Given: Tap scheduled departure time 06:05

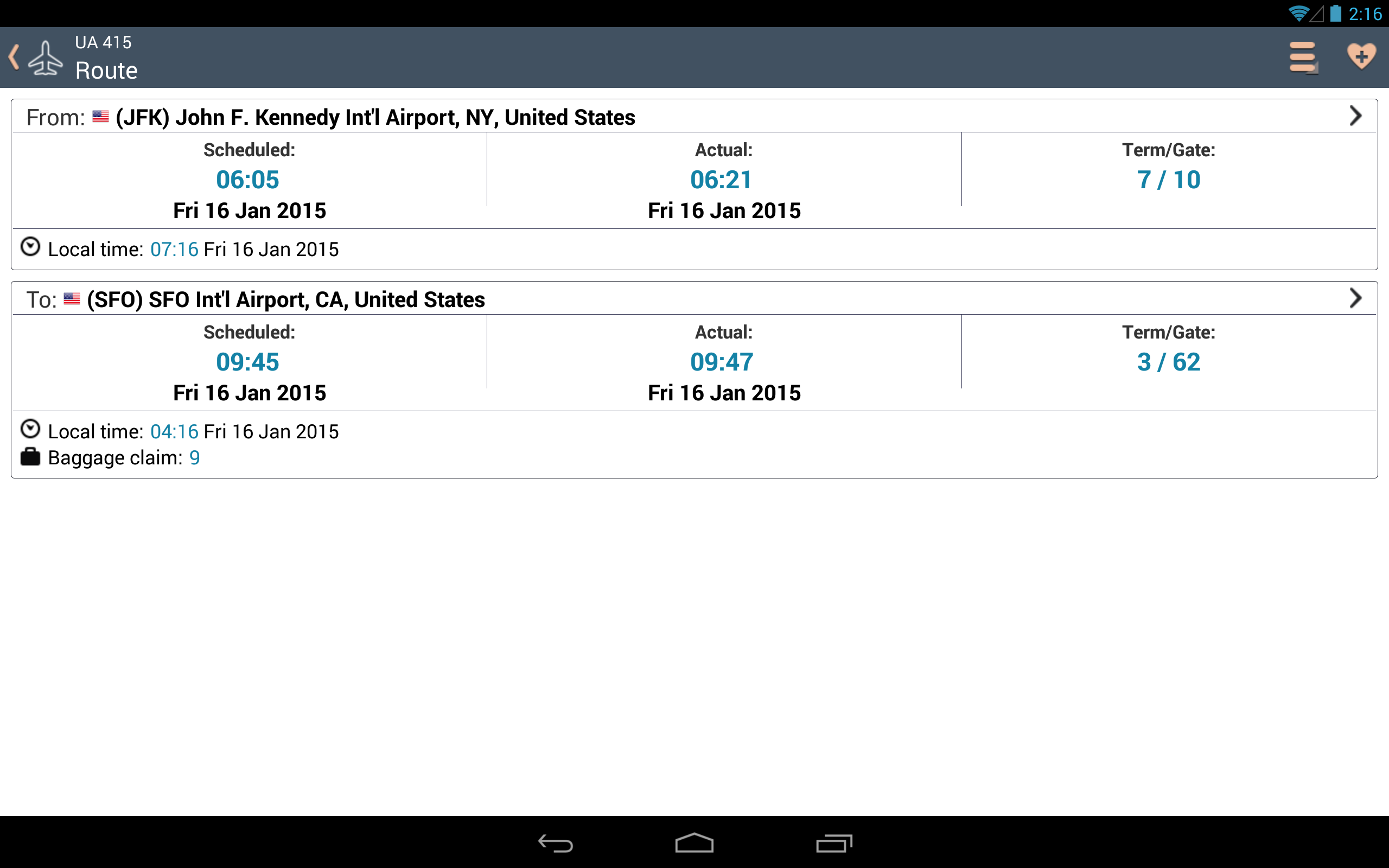Looking at the screenshot, I should 247,180.
